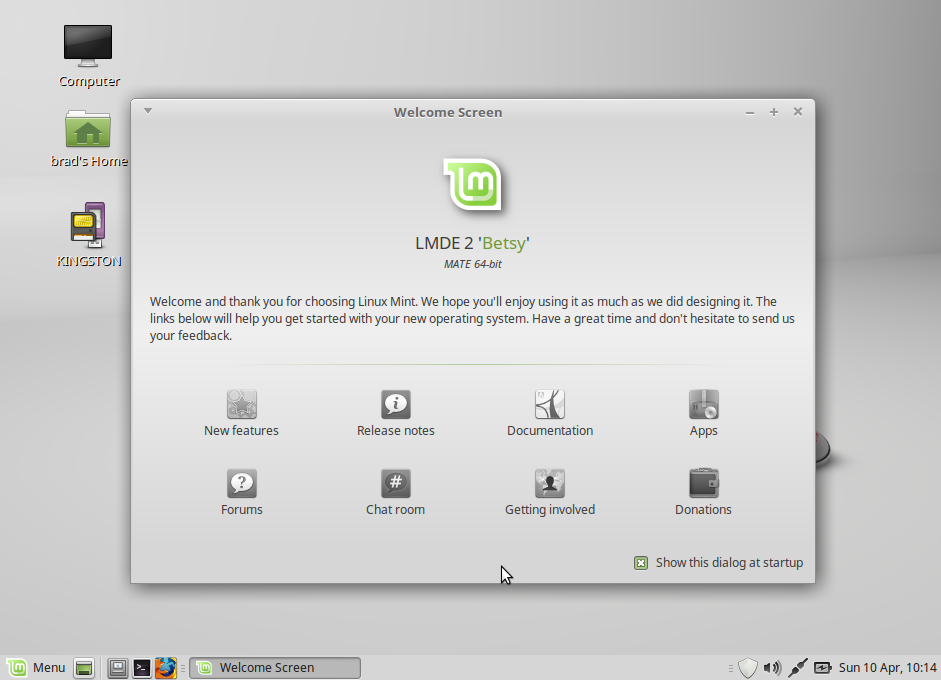Click the LMDE 2 'Betsy' heading
Screen dimensions: 941x680
pos(472,243)
